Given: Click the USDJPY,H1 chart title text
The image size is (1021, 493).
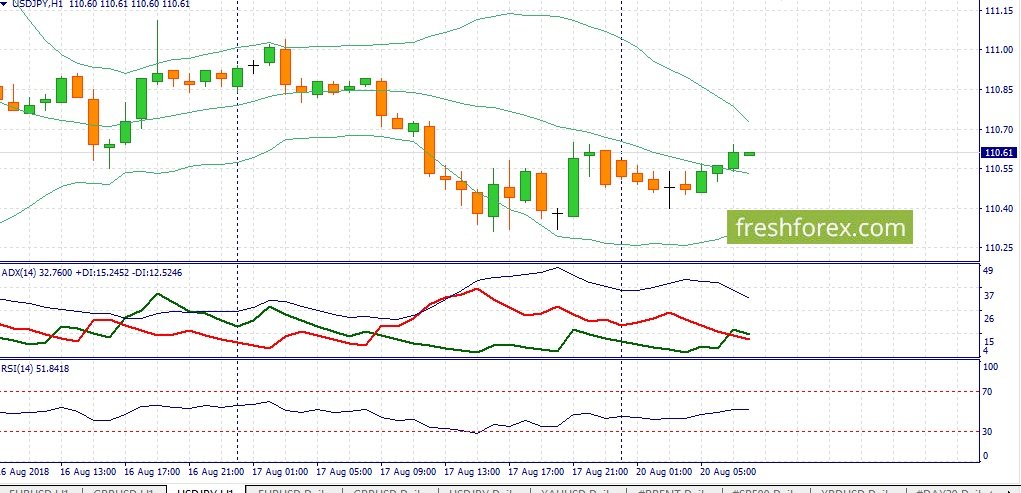Looking at the screenshot, I should (x=38, y=4).
